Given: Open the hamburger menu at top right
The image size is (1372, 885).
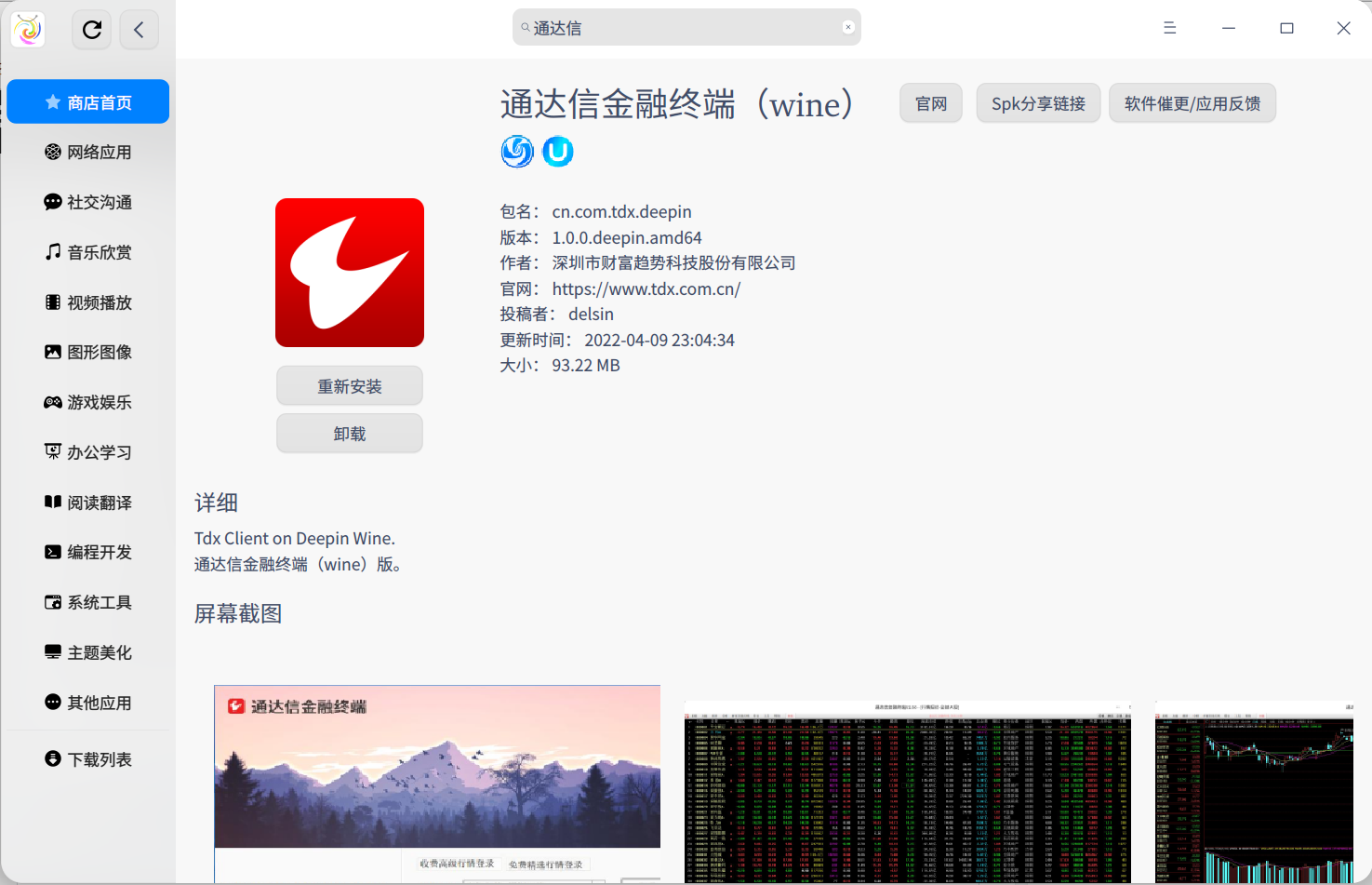Looking at the screenshot, I should 1169,28.
